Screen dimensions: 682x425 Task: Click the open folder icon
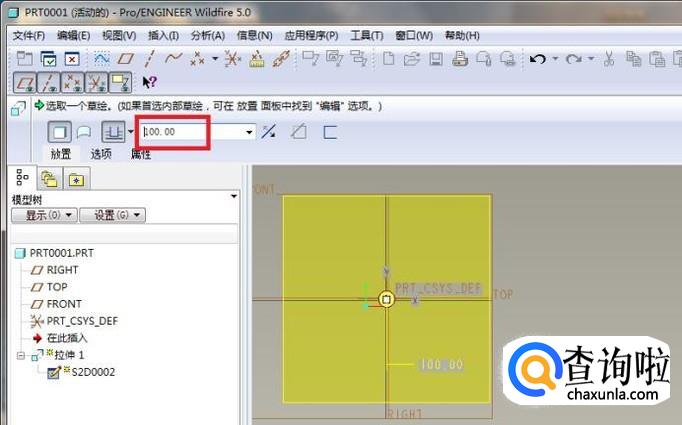(x=411, y=59)
